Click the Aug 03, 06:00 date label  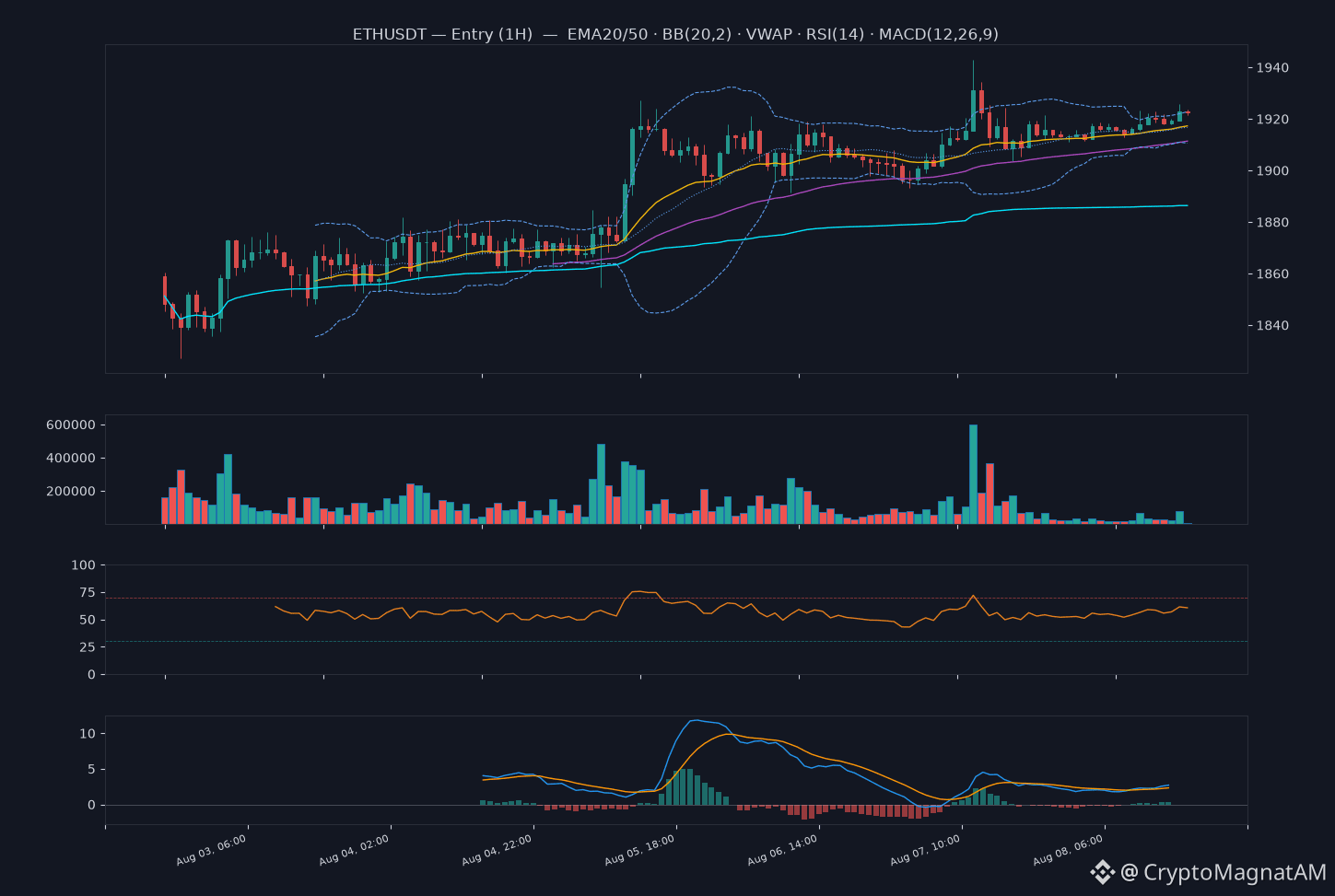(x=212, y=851)
